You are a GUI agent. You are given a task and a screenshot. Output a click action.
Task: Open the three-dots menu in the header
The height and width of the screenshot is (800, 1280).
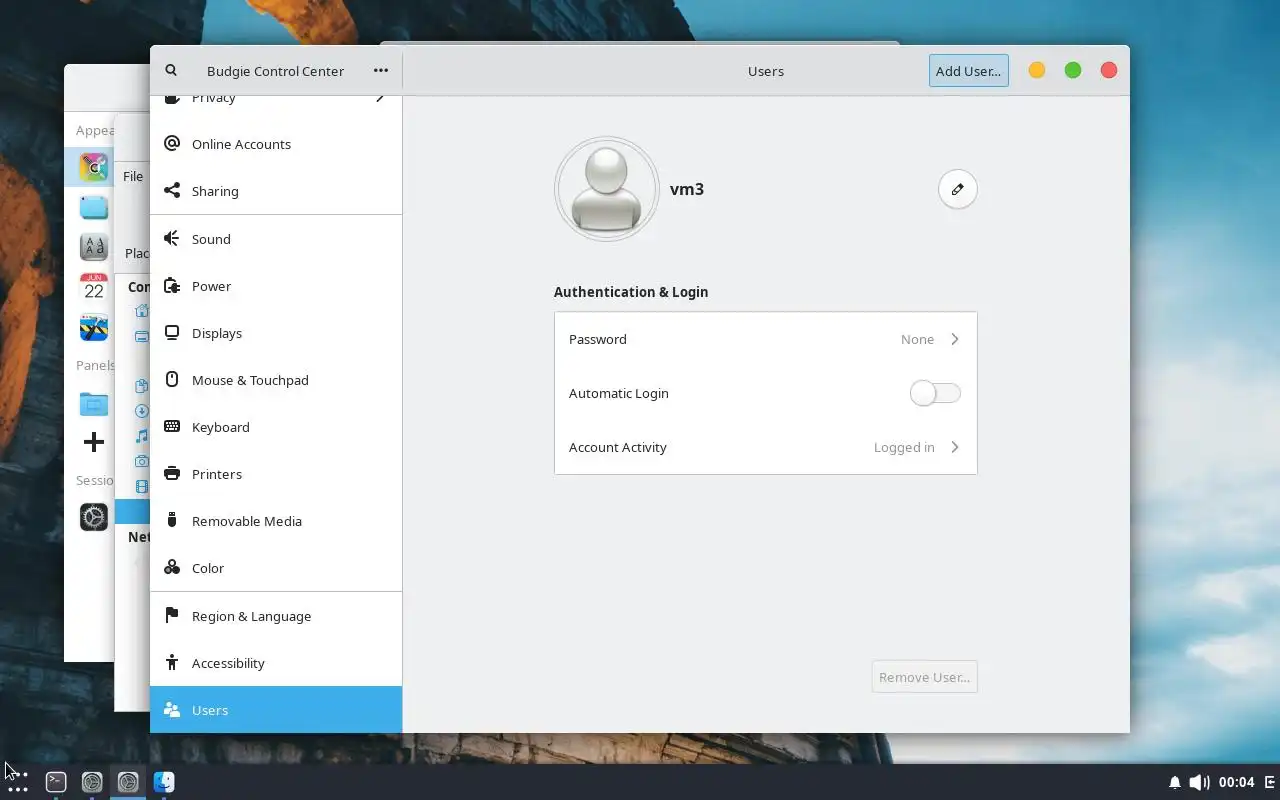381,71
